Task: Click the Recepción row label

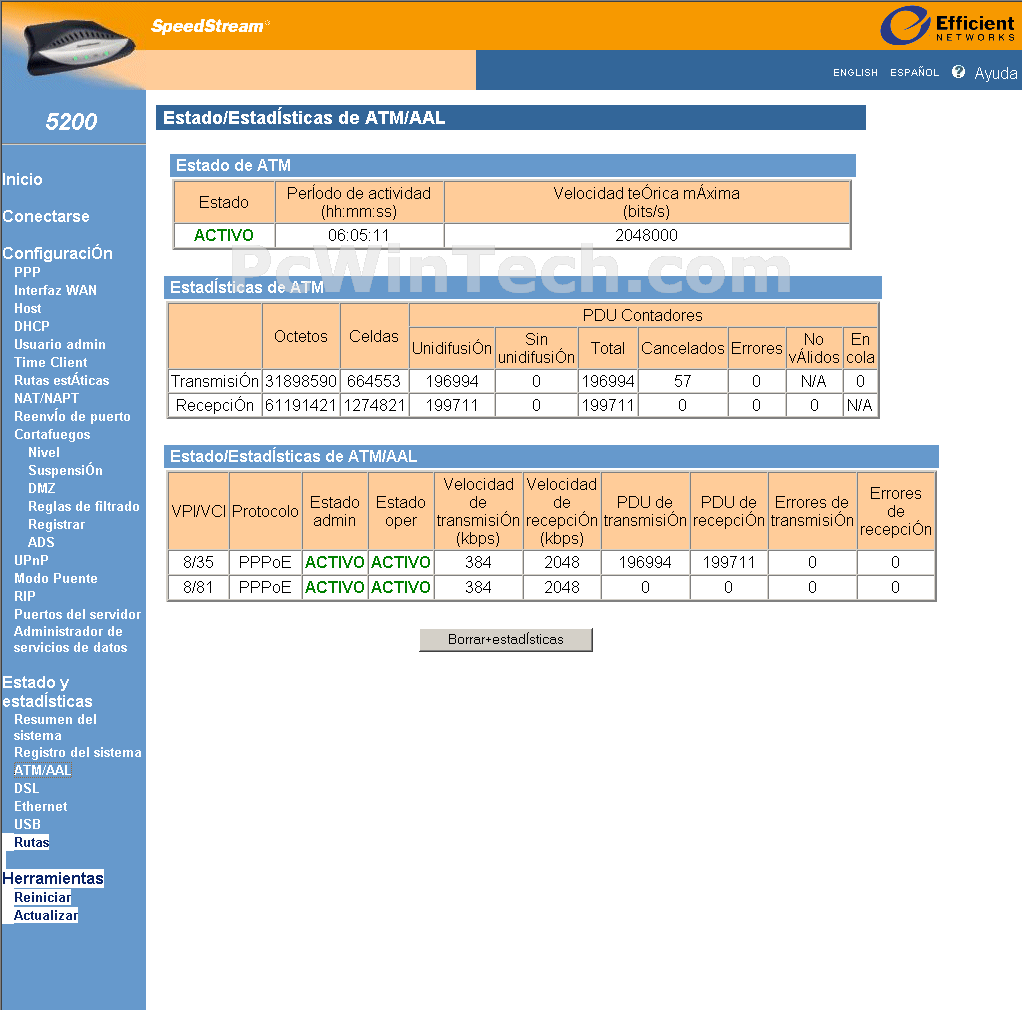Action: [x=214, y=405]
